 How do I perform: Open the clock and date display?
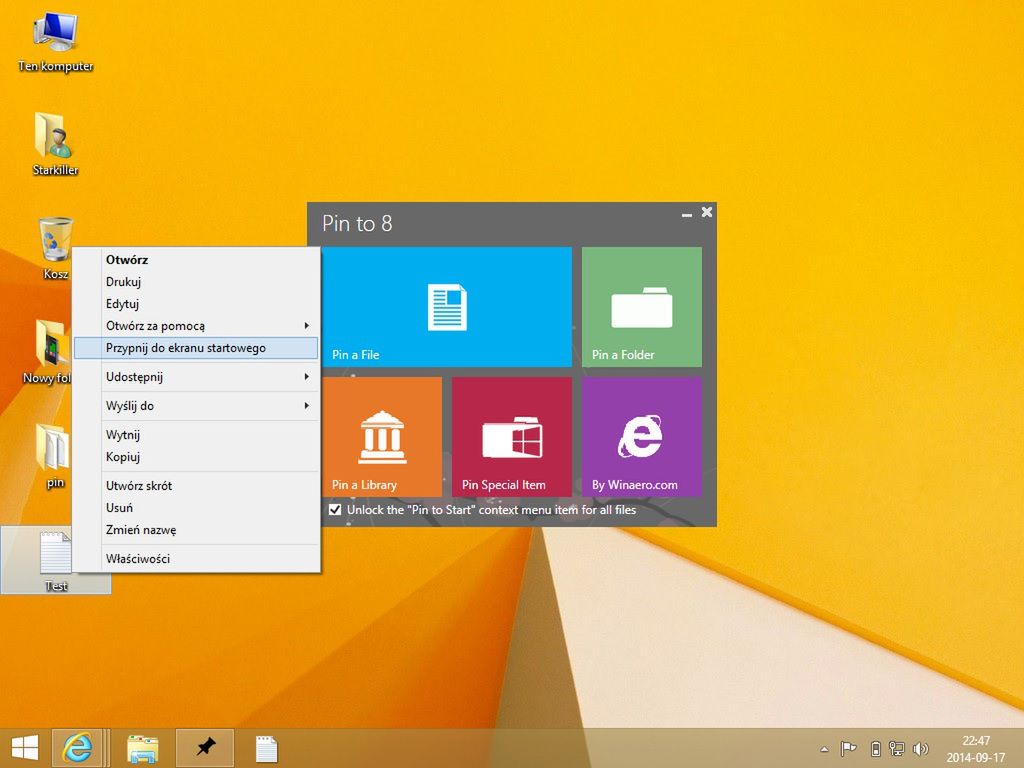coord(975,748)
